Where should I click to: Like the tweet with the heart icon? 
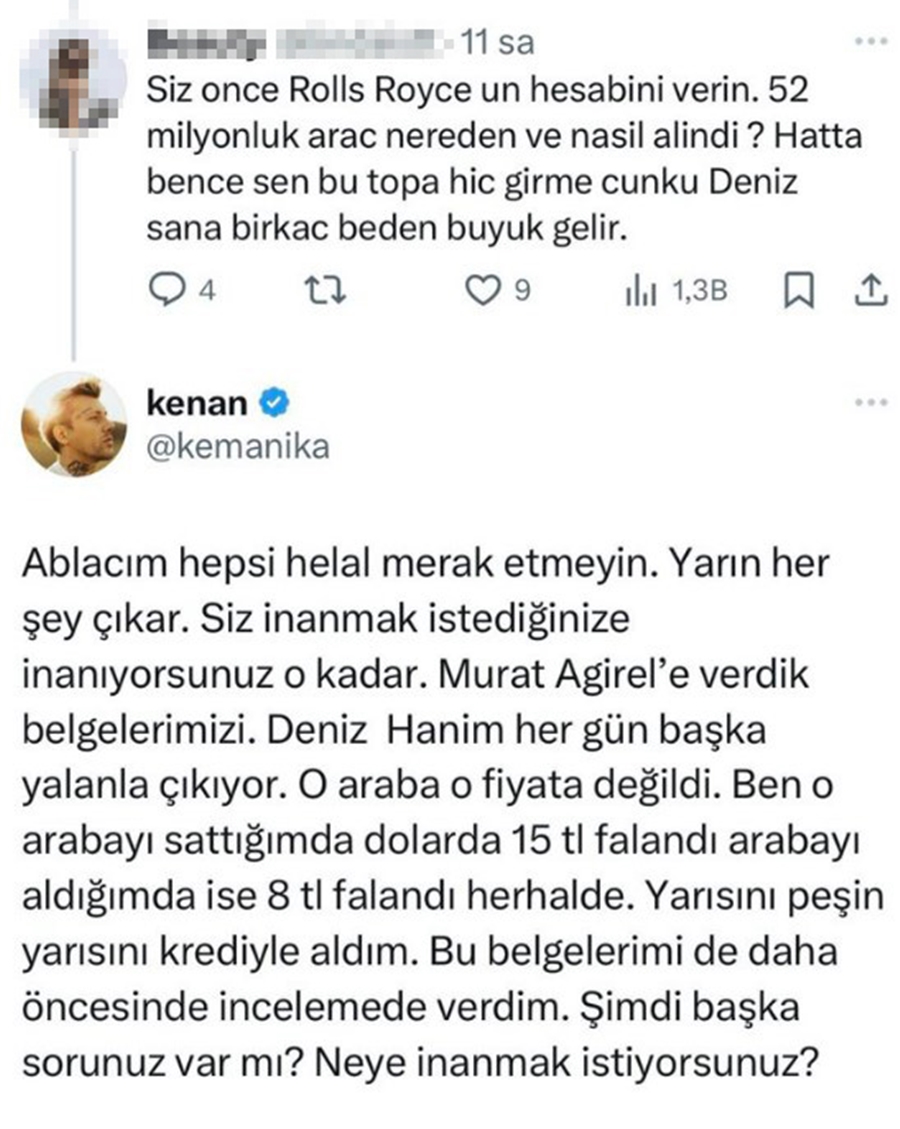(x=483, y=290)
